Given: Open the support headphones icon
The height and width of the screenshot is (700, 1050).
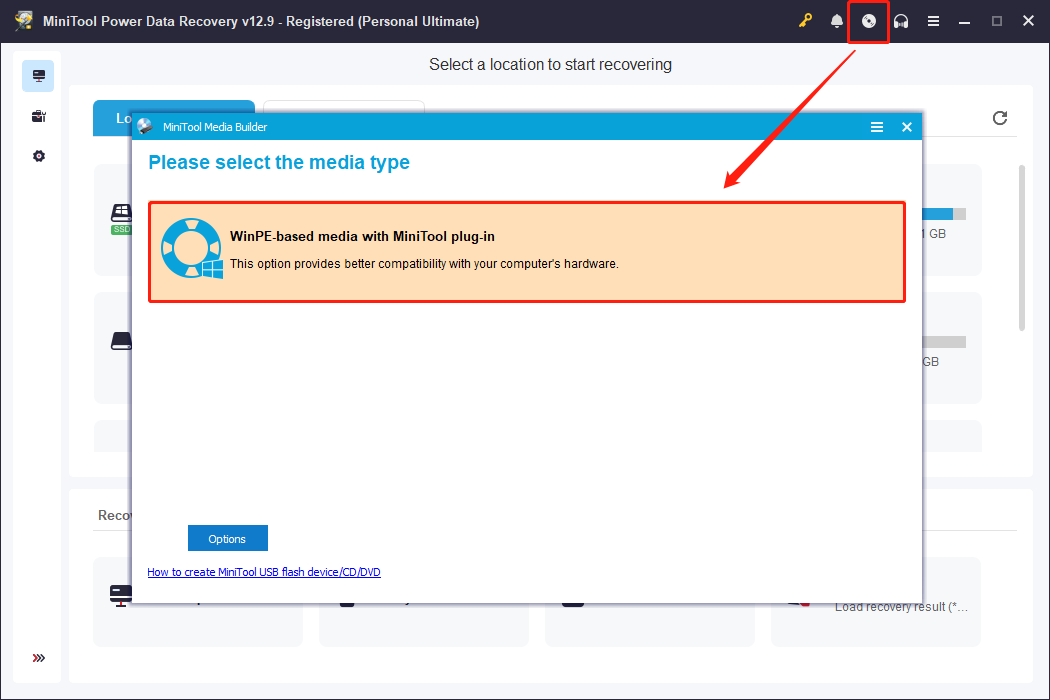Looking at the screenshot, I should [901, 21].
